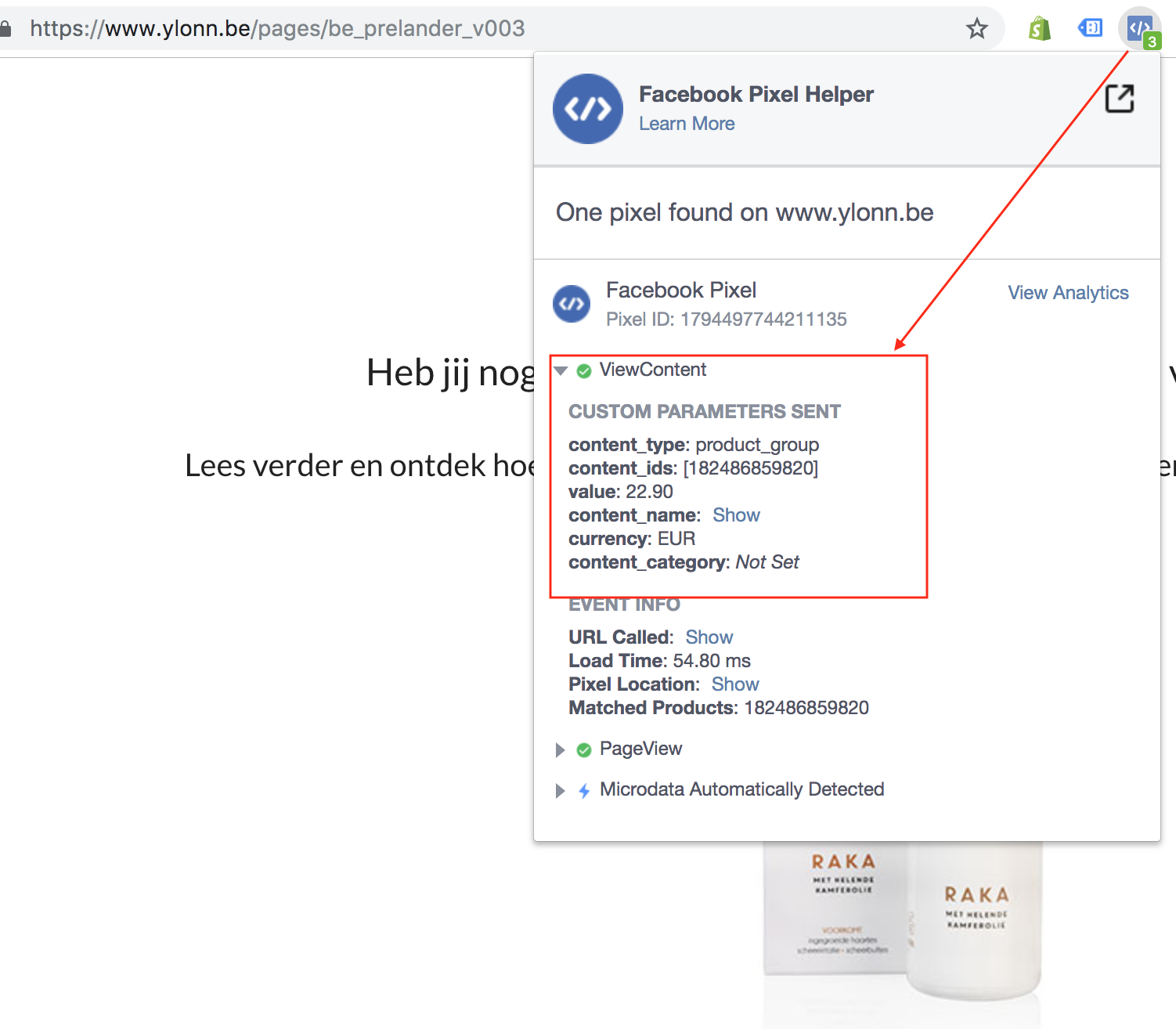Viewport: 1176px width, 1029px height.
Task: Select the PageView event label
Action: (x=640, y=749)
